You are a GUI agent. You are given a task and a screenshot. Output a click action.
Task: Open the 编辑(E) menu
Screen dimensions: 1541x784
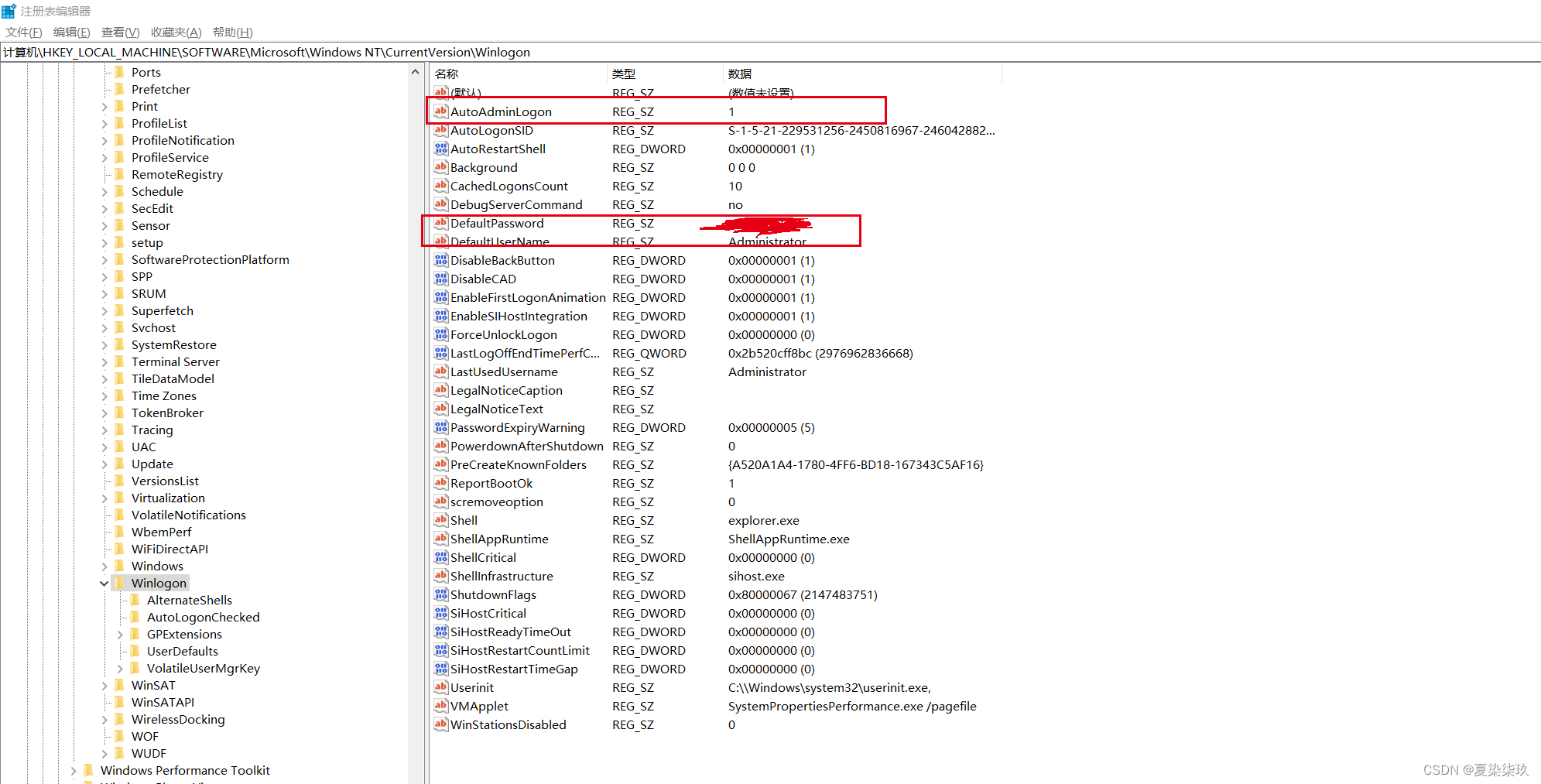click(x=72, y=32)
